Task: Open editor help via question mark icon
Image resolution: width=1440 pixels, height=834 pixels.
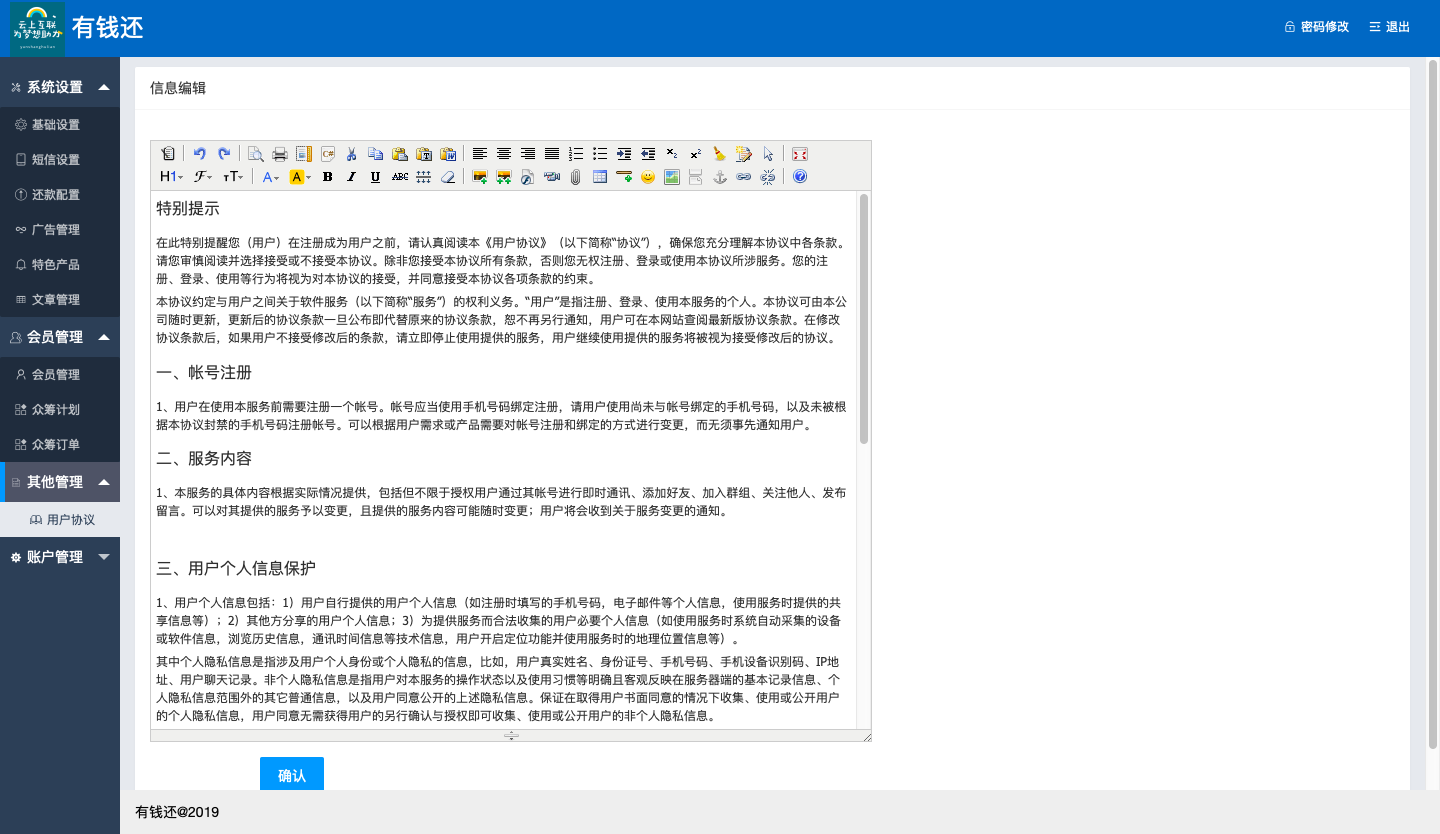Action: (800, 177)
